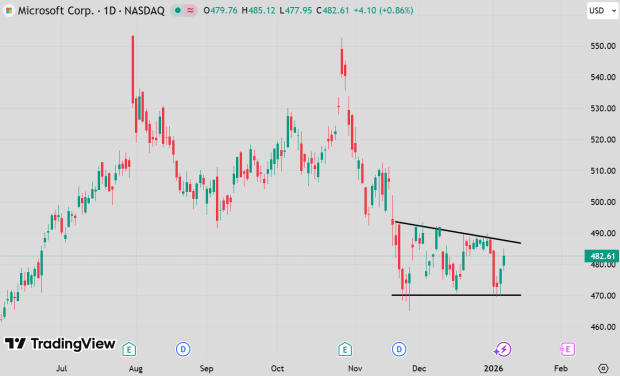620x376 pixels.
Task: Click the purple lightning event icon near 2026
Action: click(503, 350)
